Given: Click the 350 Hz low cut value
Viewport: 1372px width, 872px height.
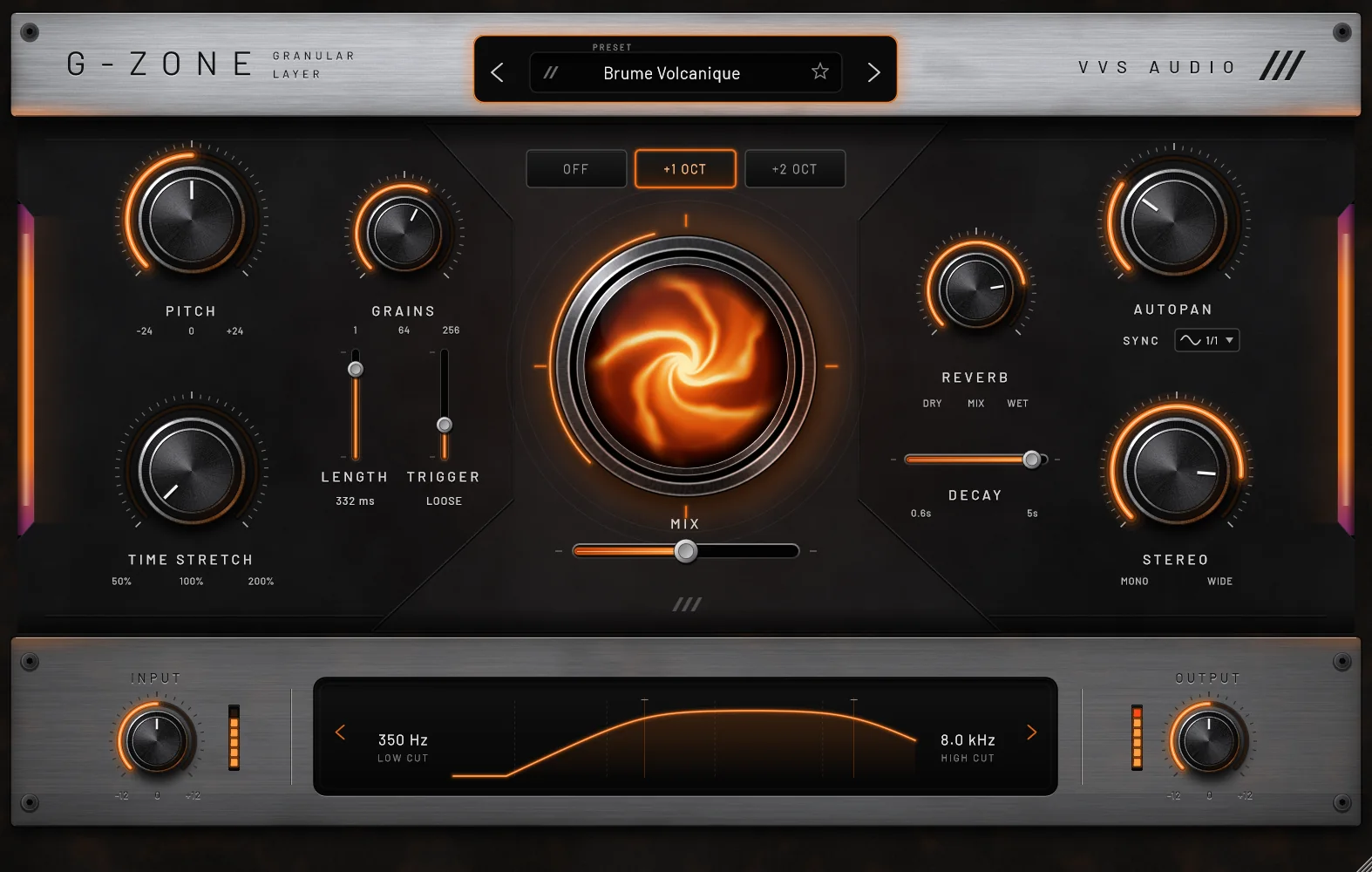Looking at the screenshot, I should pos(403,739).
